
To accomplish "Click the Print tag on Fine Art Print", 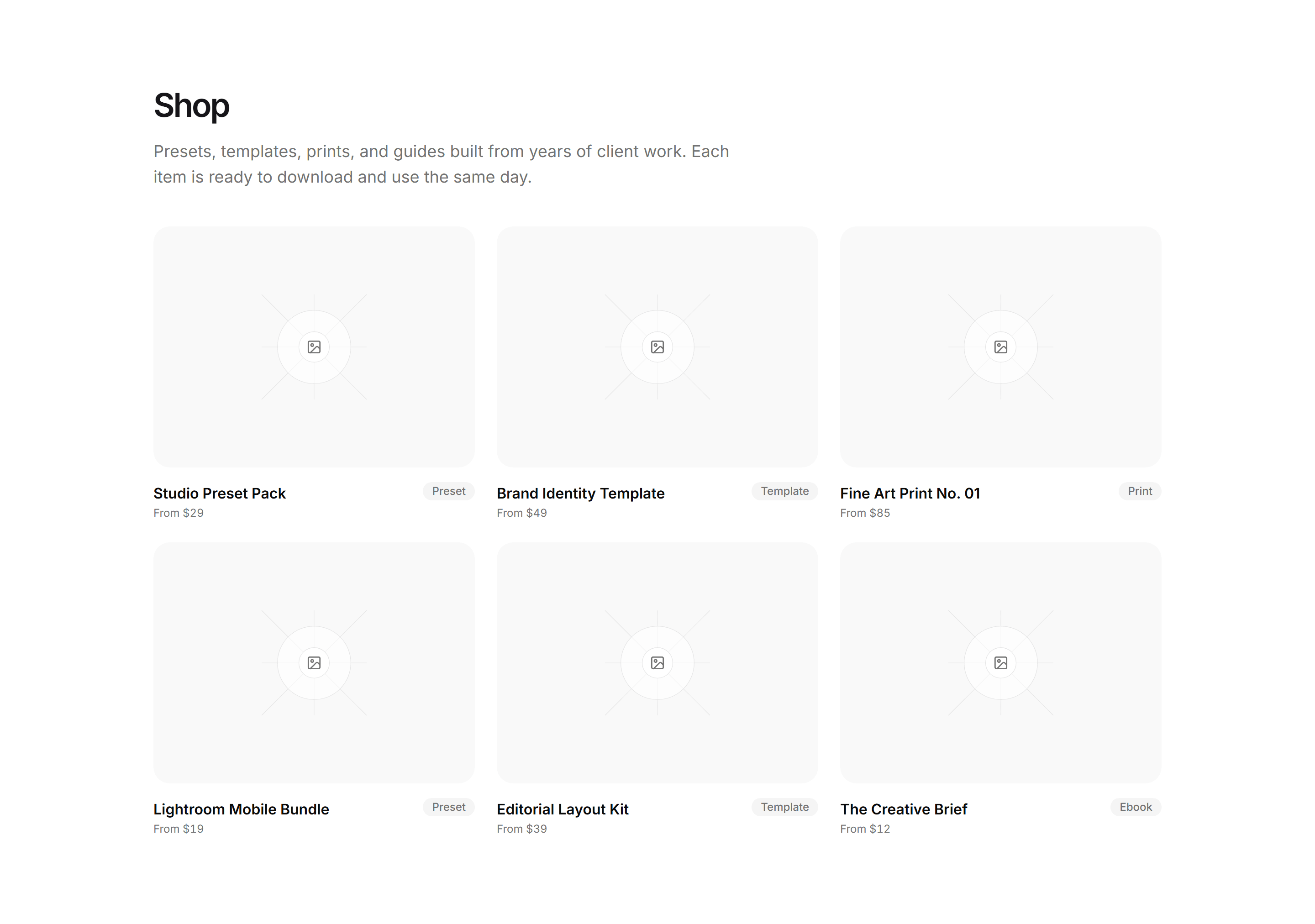I will click(x=1140, y=491).
